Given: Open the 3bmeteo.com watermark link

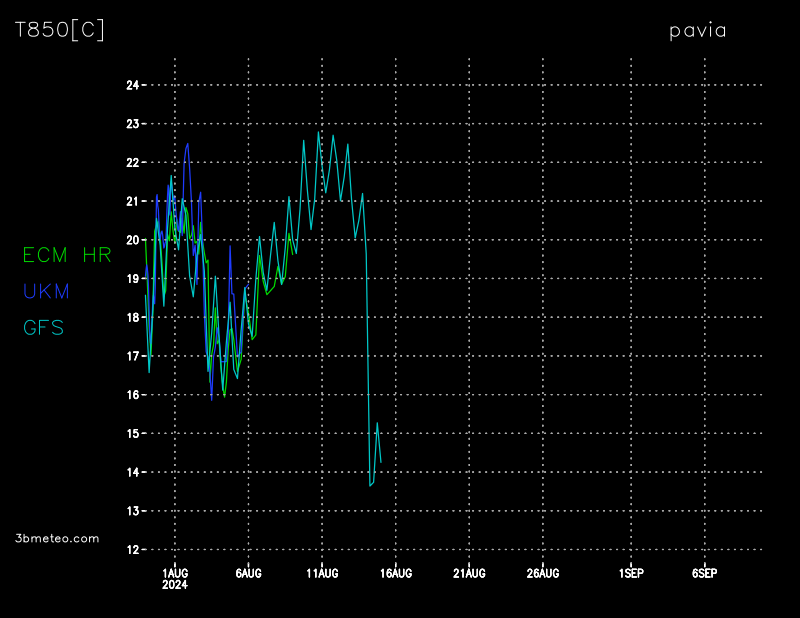Looking at the screenshot, I should coord(58,538).
